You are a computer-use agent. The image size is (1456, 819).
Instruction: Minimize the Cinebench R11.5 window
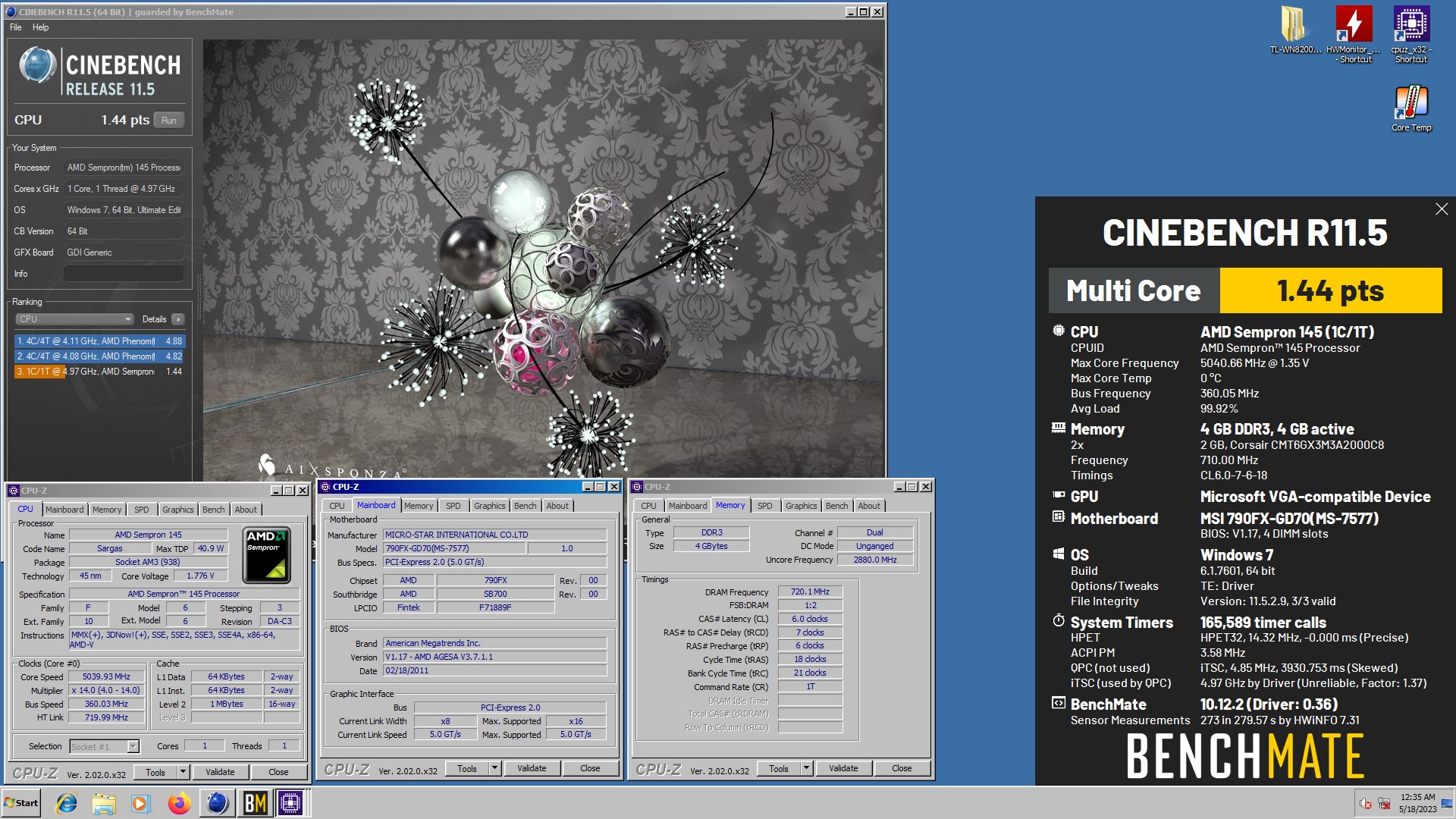(x=851, y=12)
